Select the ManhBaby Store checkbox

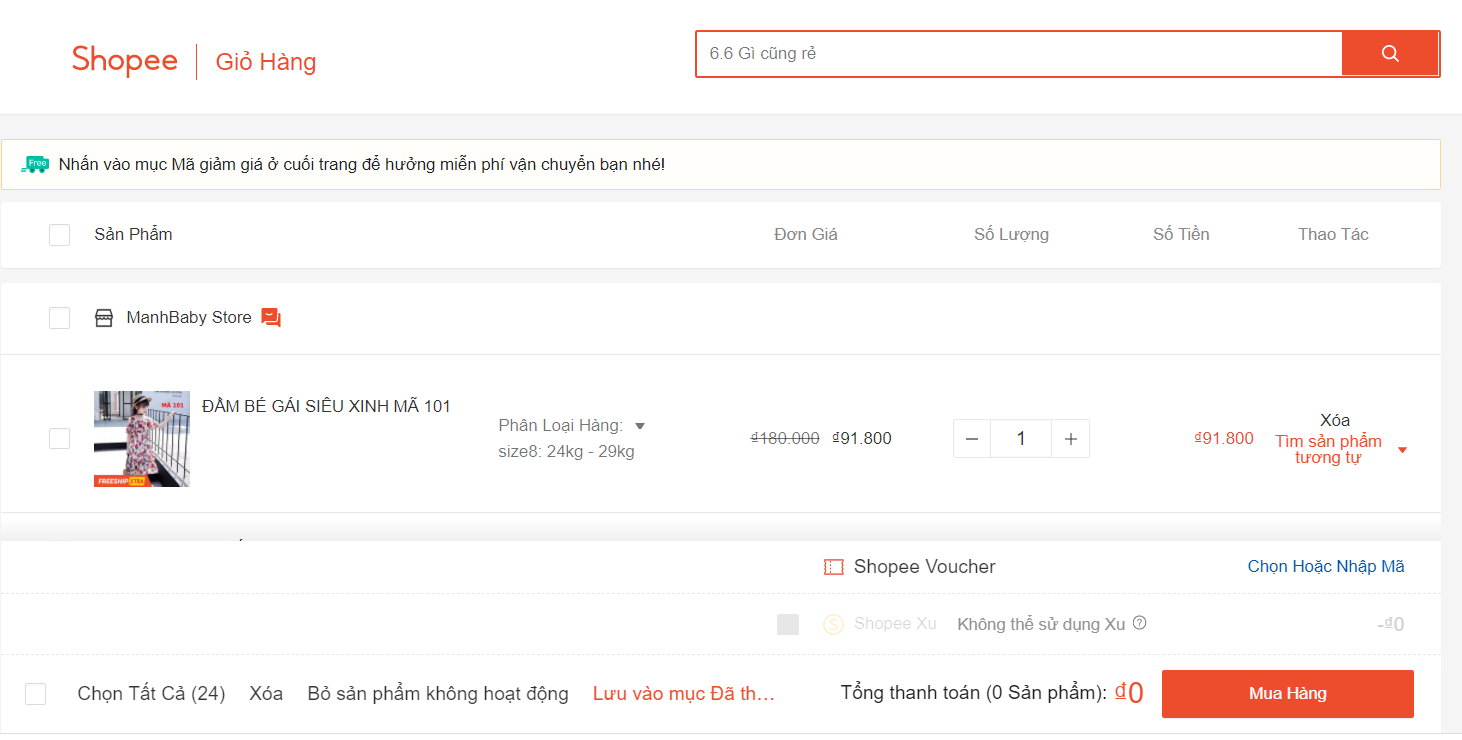click(60, 318)
